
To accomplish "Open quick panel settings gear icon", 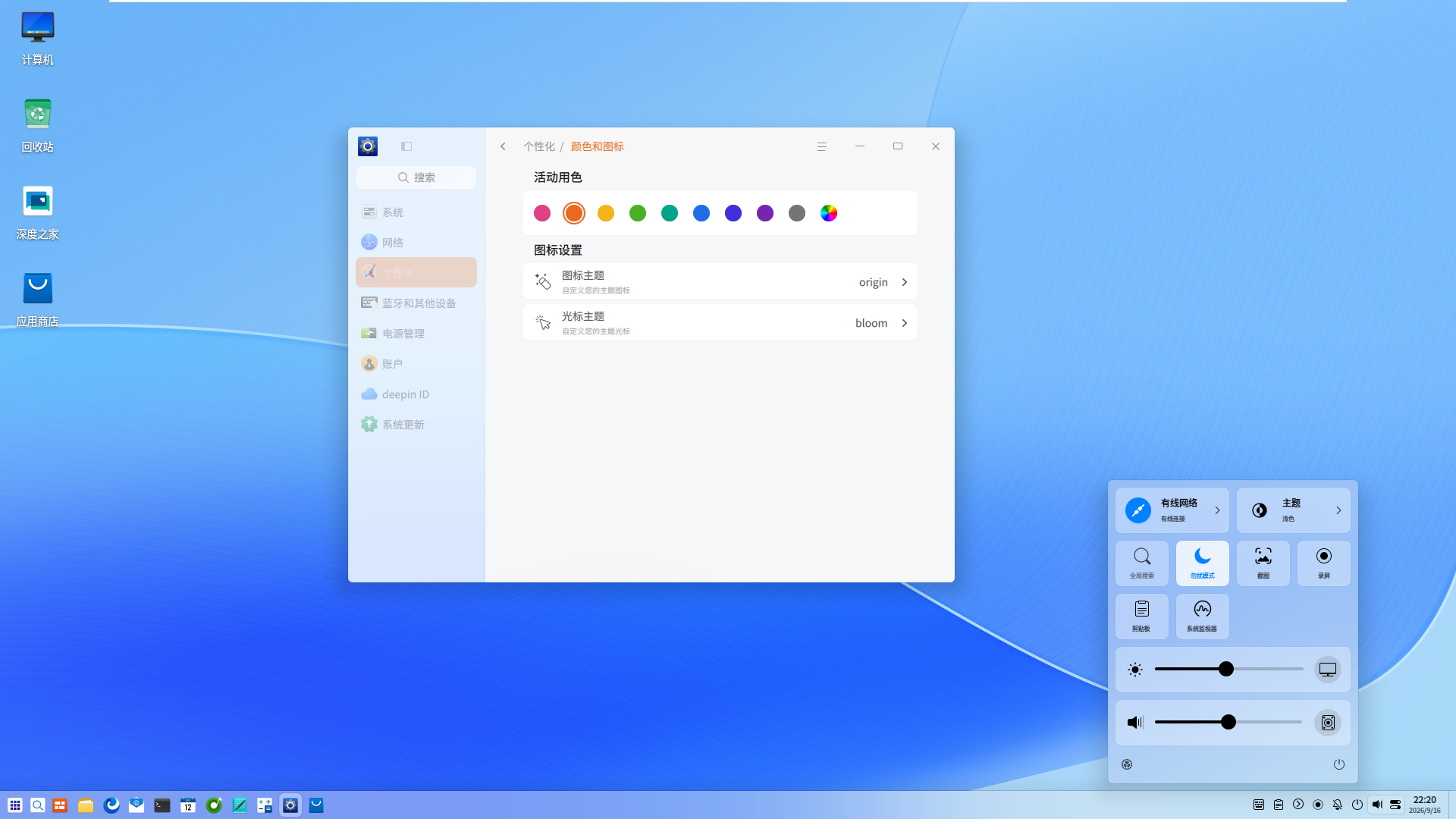I will point(1127,764).
